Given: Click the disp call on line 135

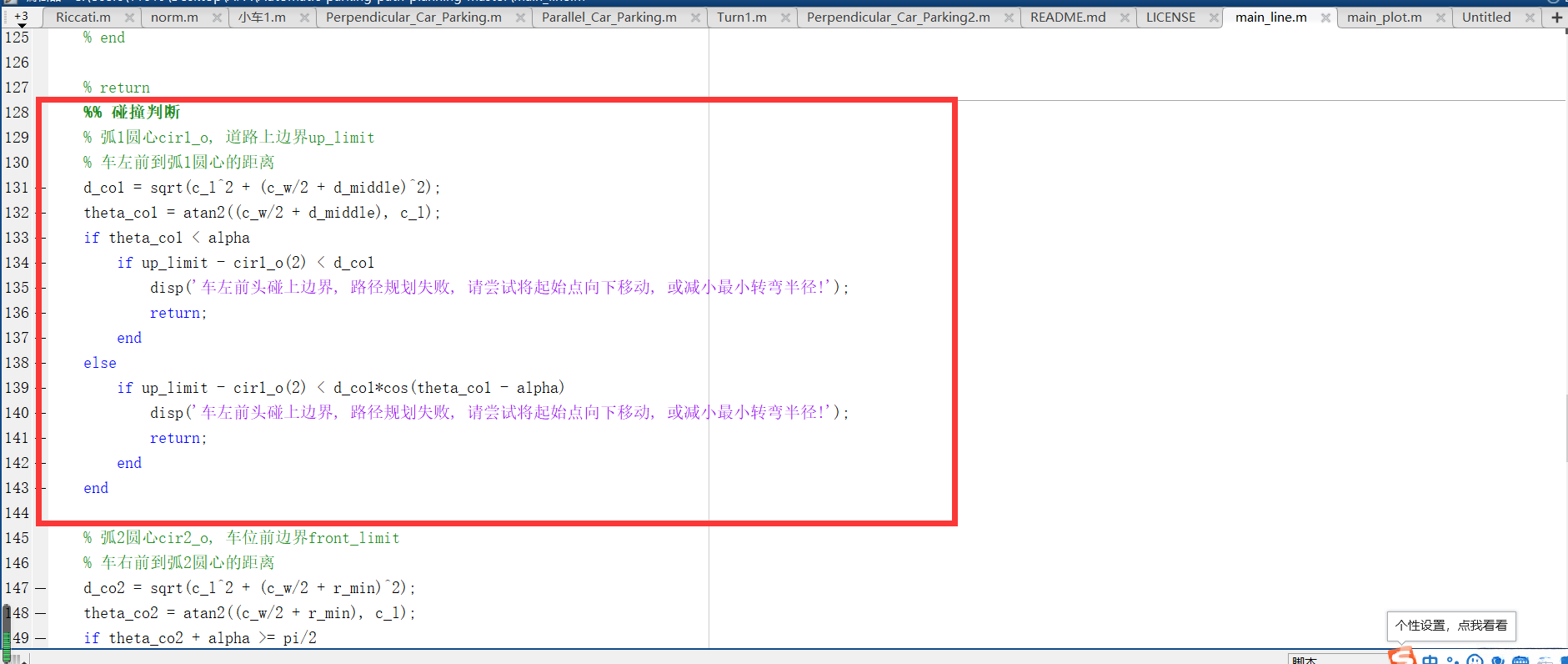Looking at the screenshot, I should point(499,288).
